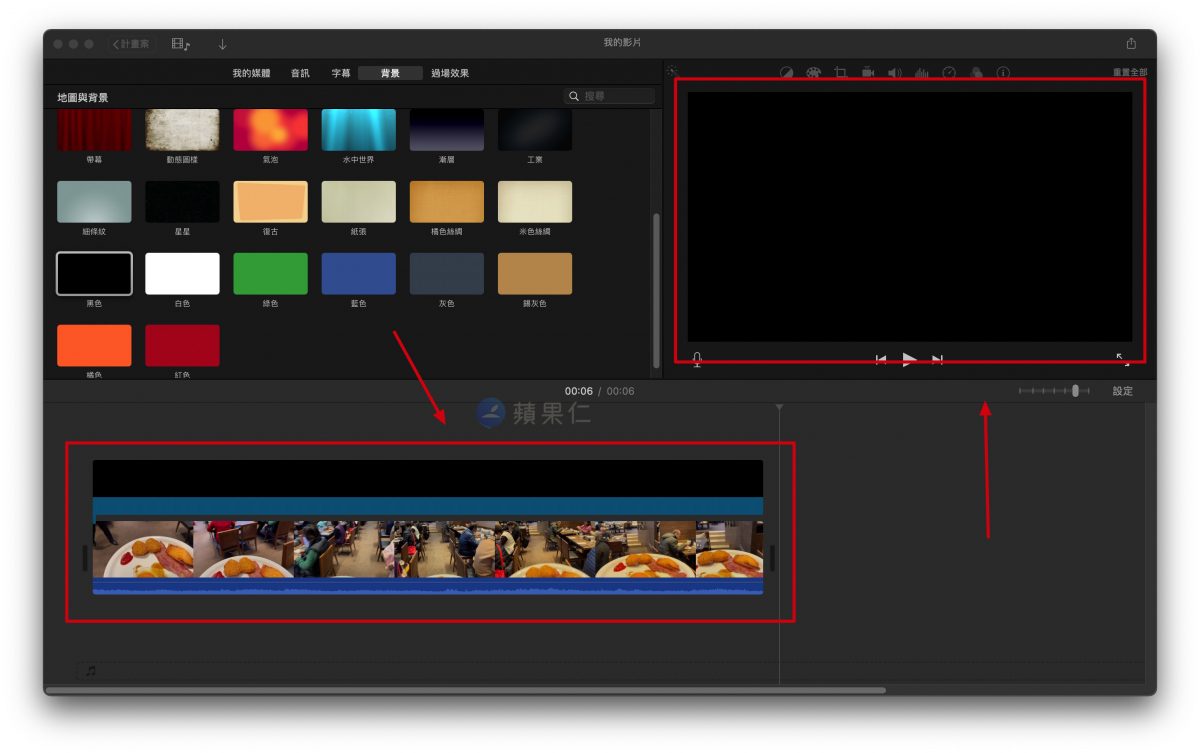The image size is (1200, 753).
Task: Click the background music well icon
Action: pyautogui.click(x=91, y=671)
